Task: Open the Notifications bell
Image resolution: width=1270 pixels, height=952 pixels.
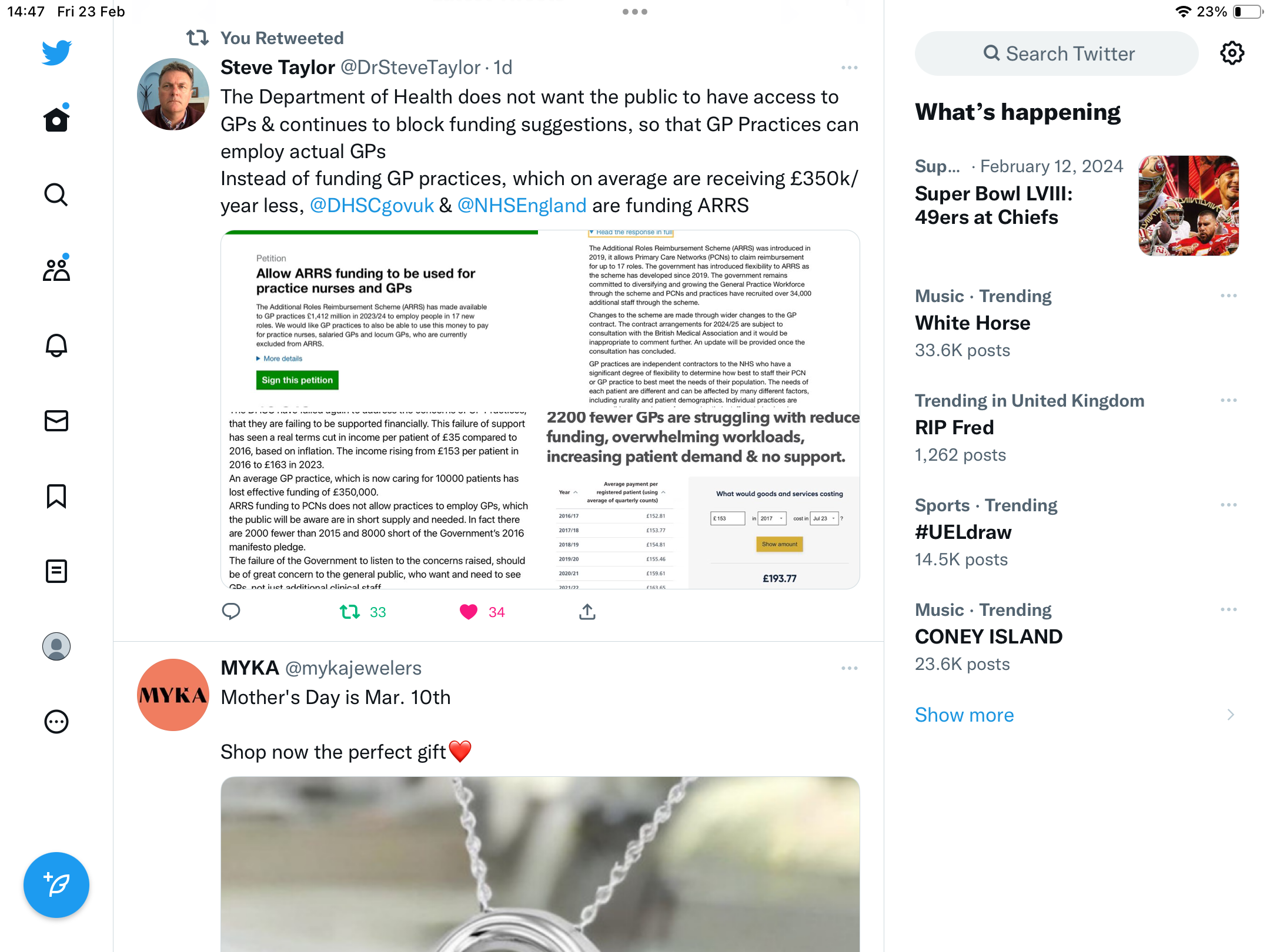Action: click(x=56, y=345)
